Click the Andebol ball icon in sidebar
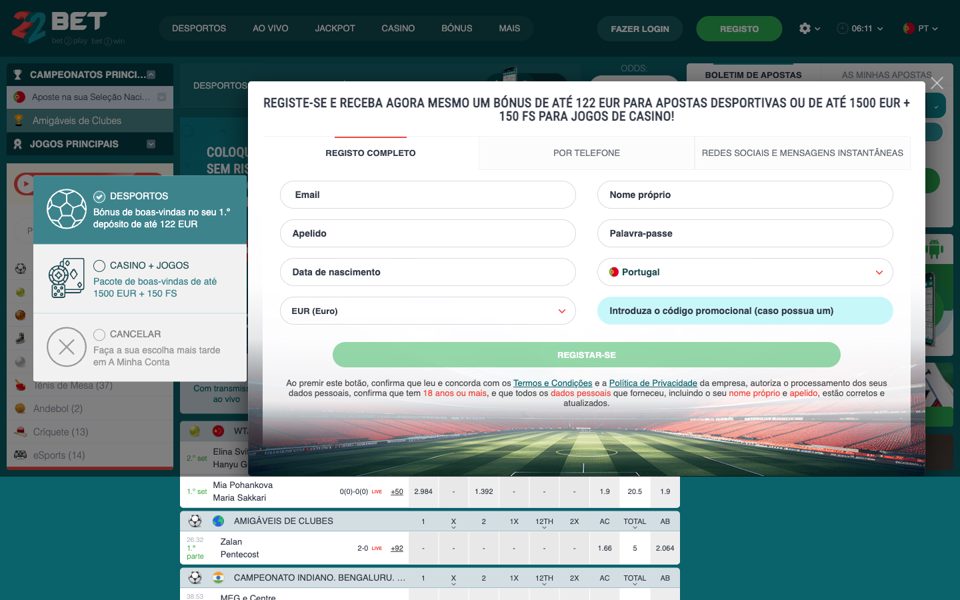Image resolution: width=960 pixels, height=600 pixels. (x=20, y=408)
